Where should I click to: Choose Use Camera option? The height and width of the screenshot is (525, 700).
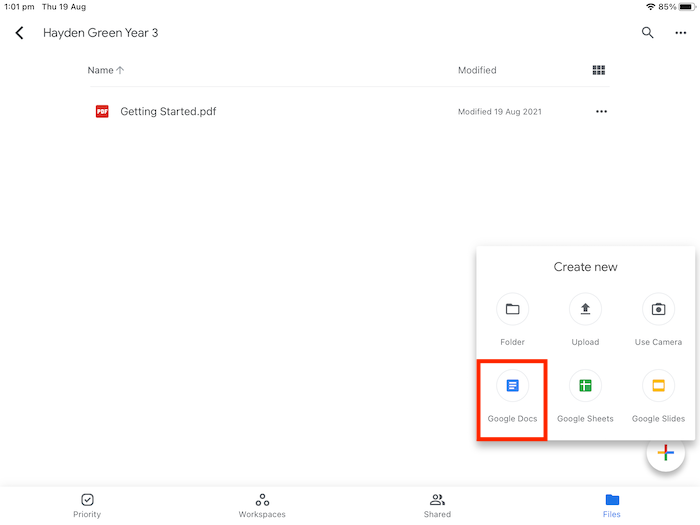pos(658,310)
